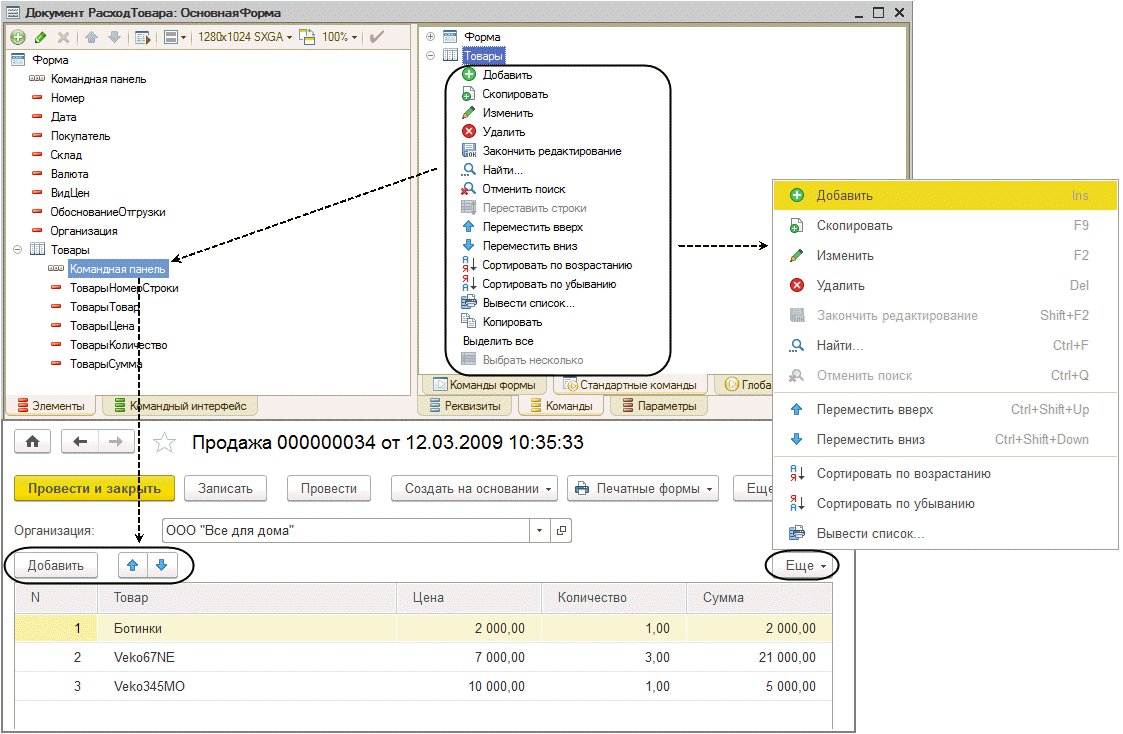Click the move element up arrow in editor toolbar

tap(92, 37)
